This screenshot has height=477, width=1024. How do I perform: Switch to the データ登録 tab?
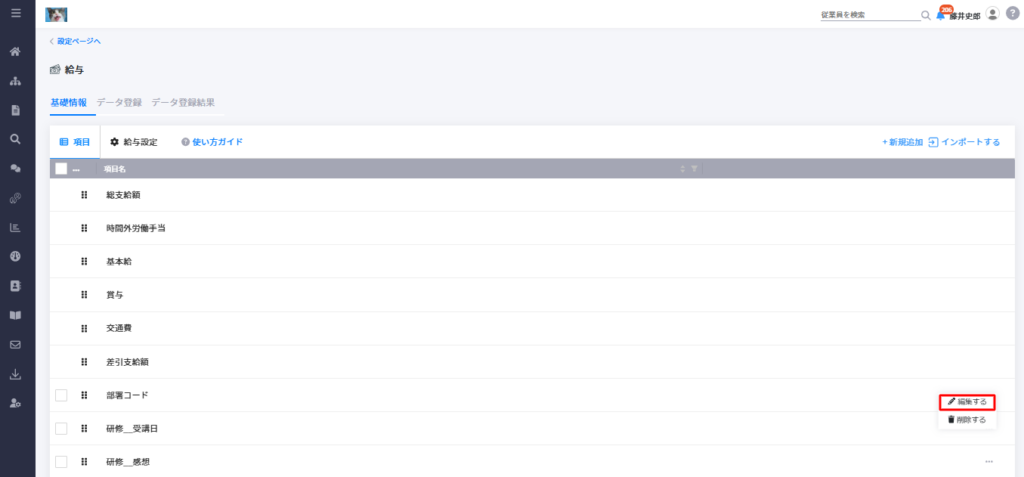point(119,103)
